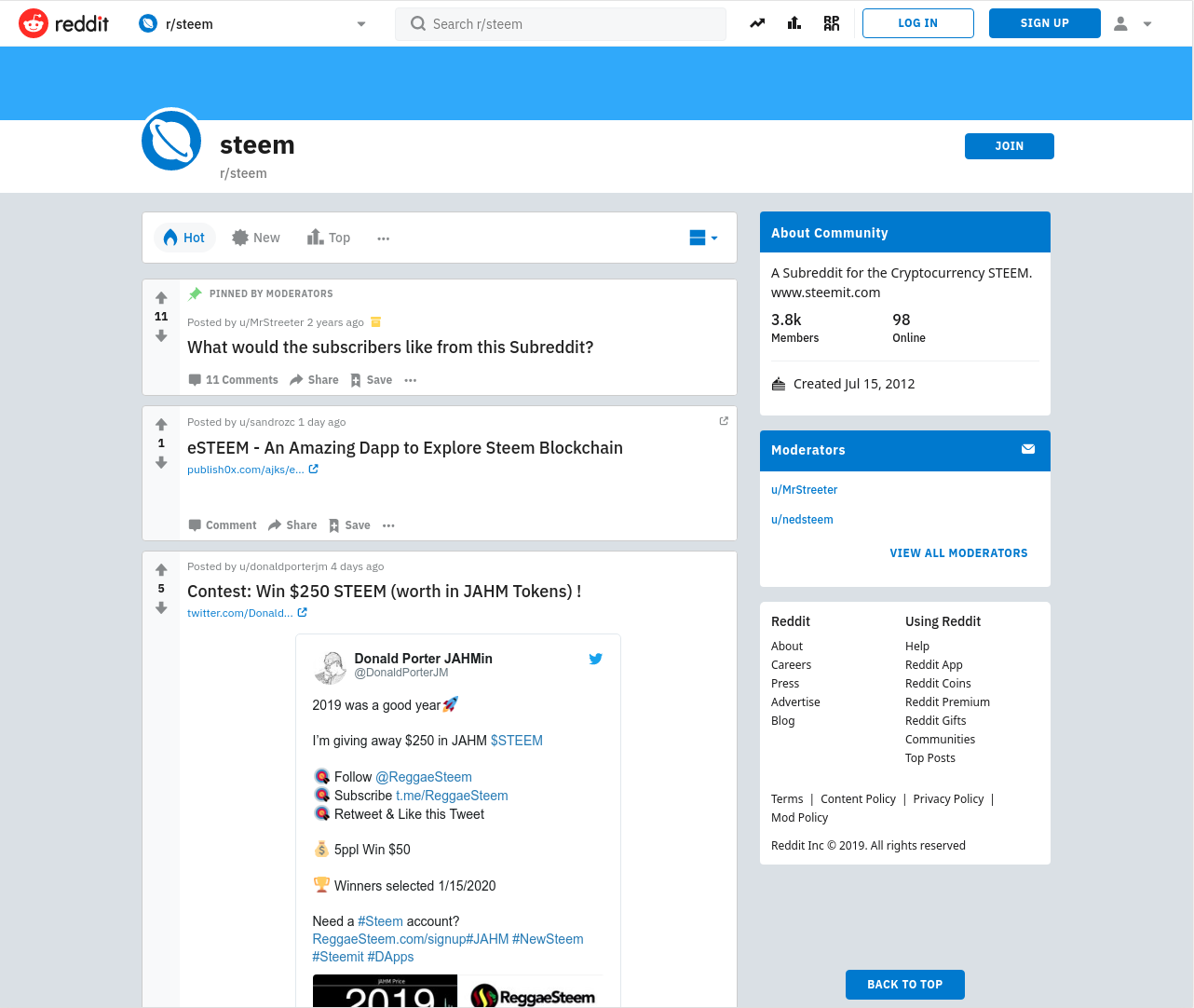1194x1008 pixels.
Task: Open the Reddit Premium link
Action: tap(947, 702)
